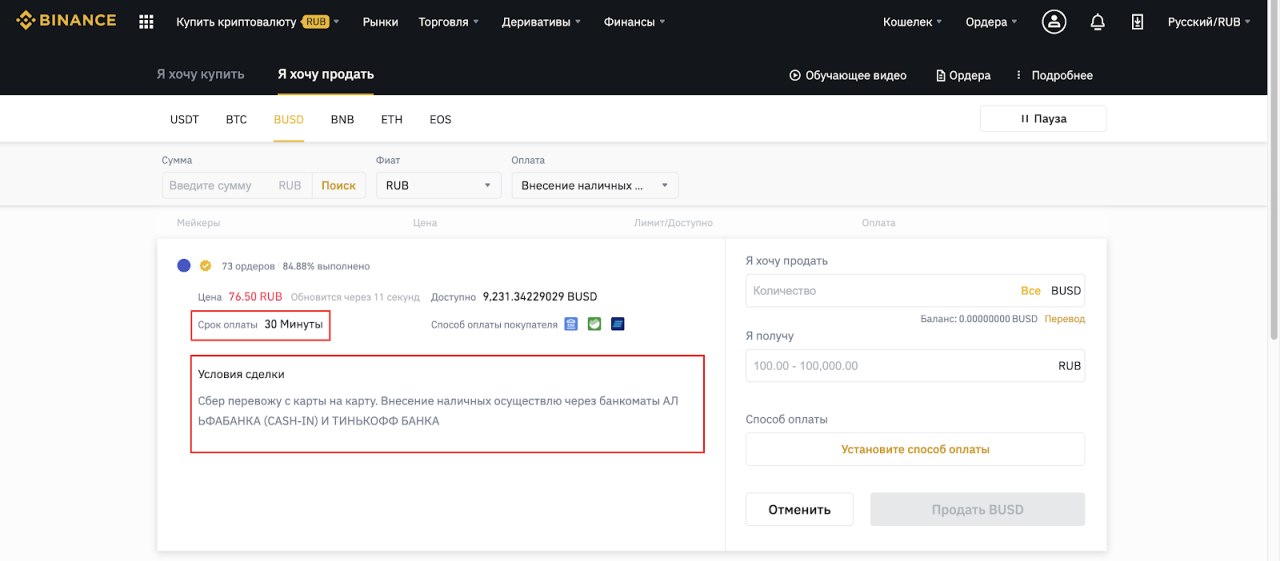Select the USDT crypto tab
Image resolution: width=1280 pixels, height=561 pixels.
tap(184, 119)
